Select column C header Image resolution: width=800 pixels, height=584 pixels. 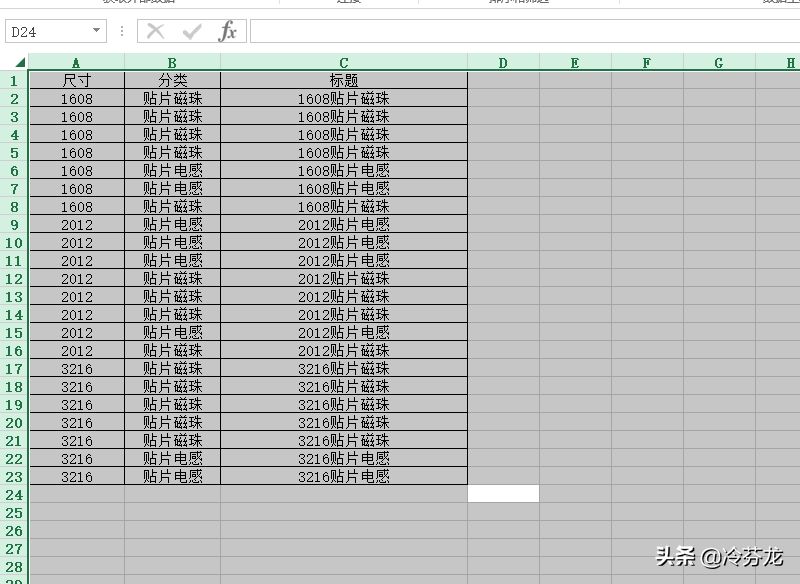tap(344, 63)
